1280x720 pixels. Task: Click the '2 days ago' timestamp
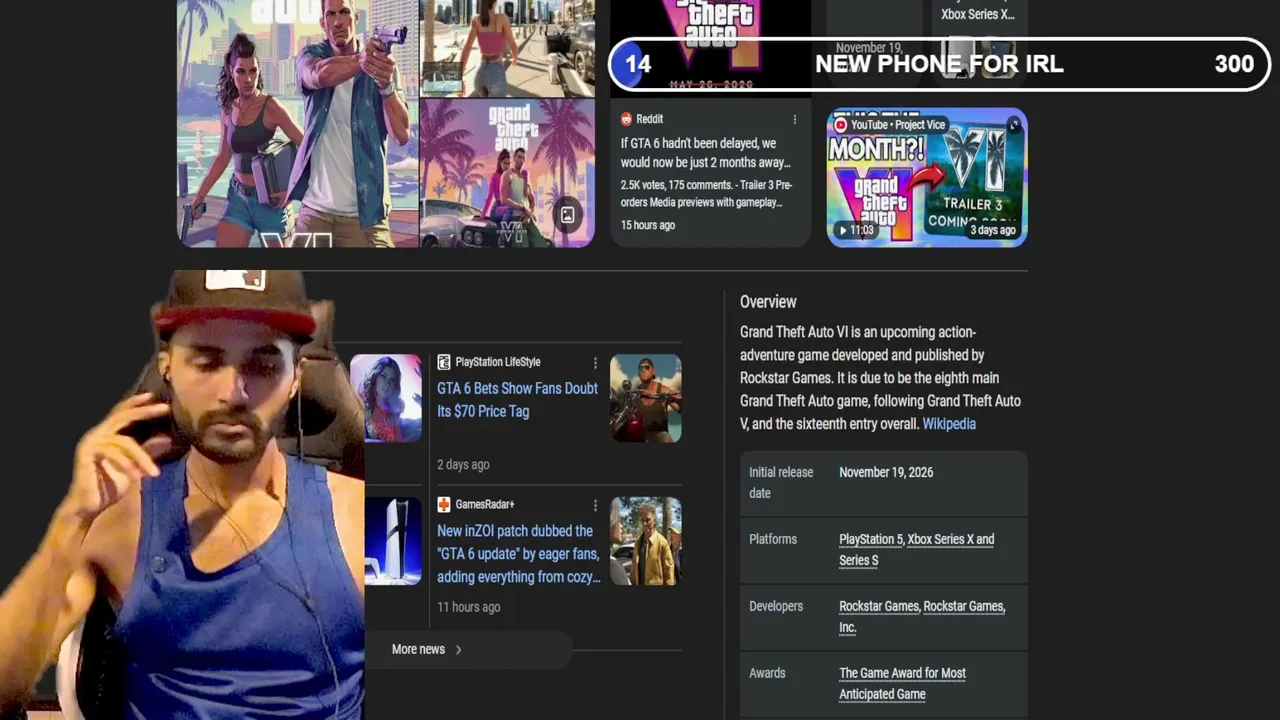click(x=463, y=465)
